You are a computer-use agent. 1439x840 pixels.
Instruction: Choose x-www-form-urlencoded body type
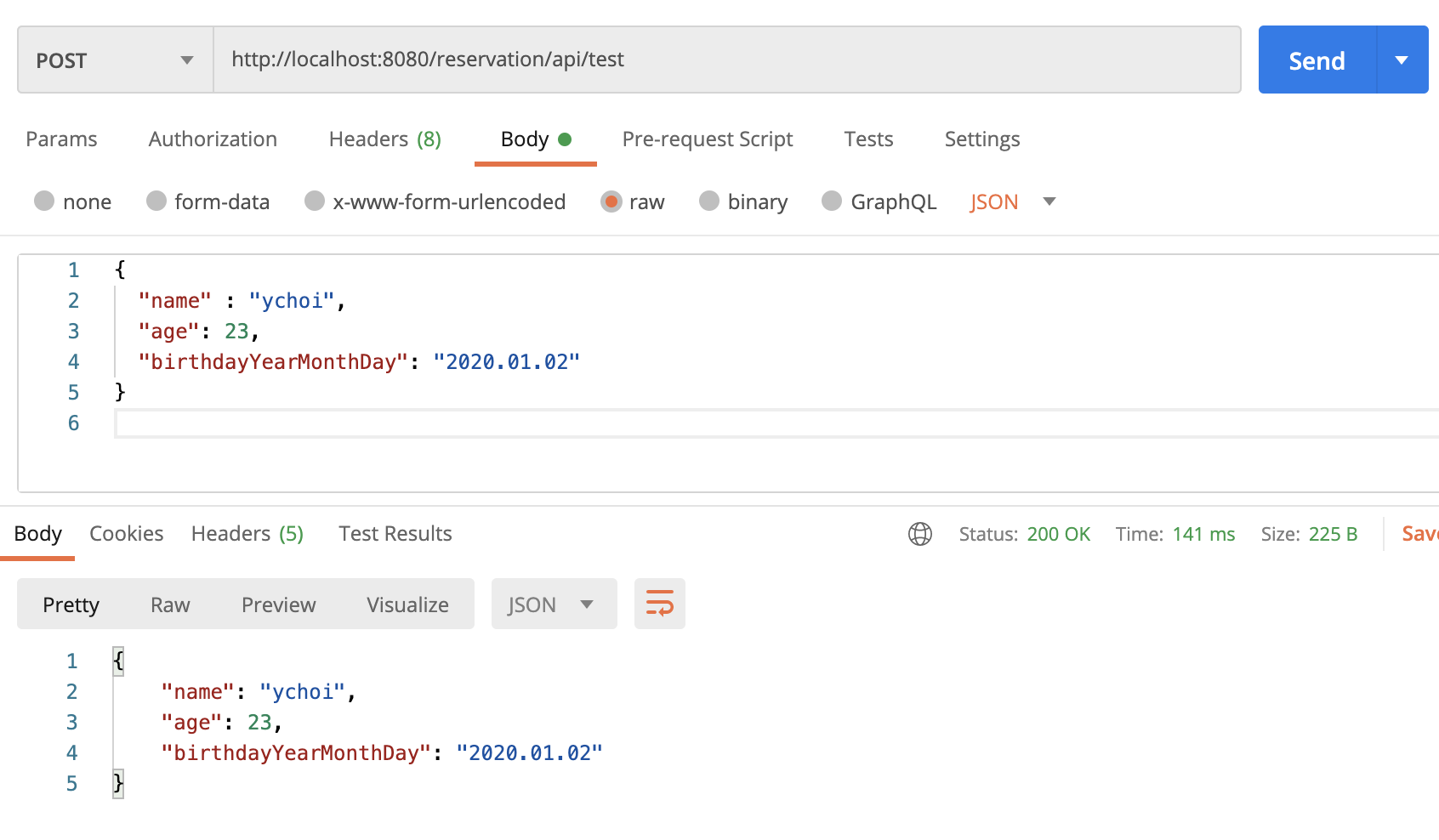coord(315,201)
